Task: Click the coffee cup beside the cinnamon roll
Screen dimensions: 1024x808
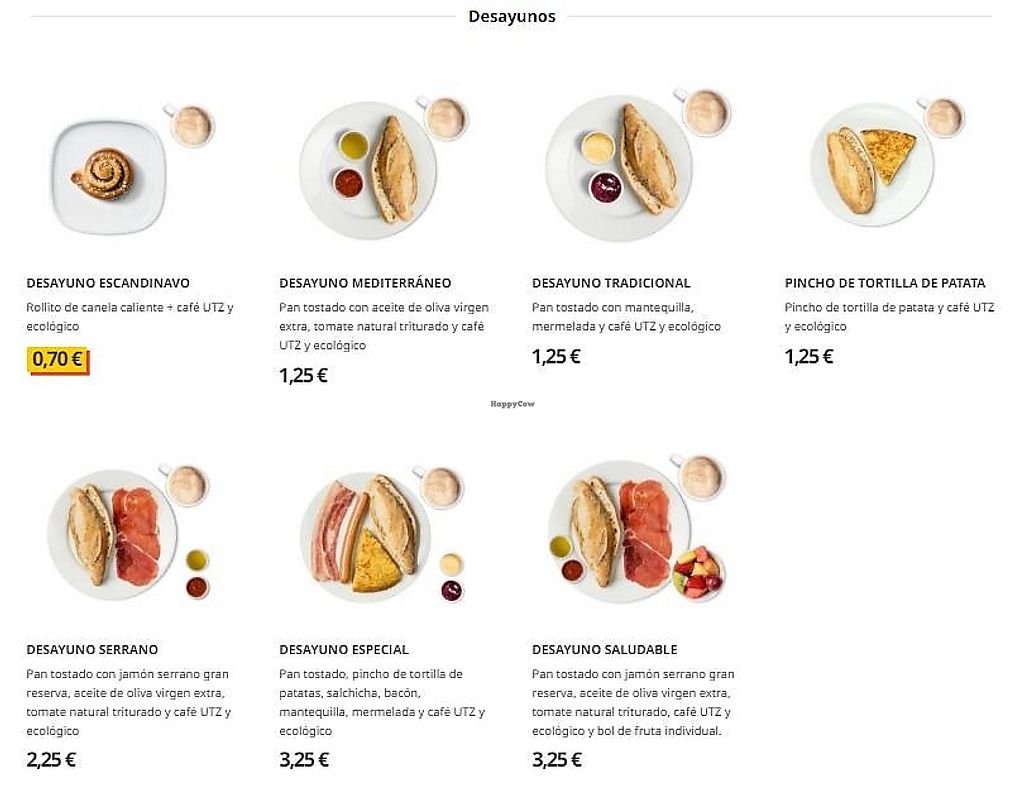Action: (190, 125)
